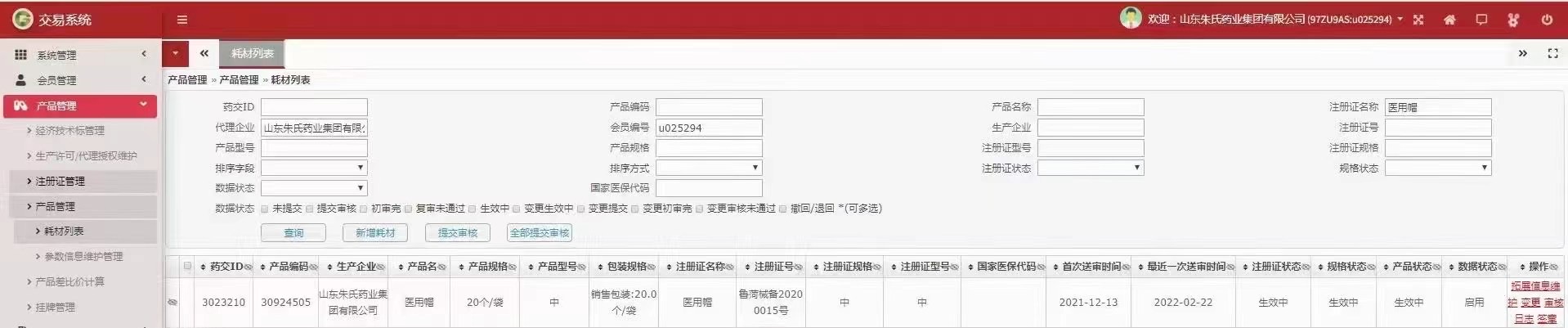Open the 排序字段 dropdown
The width and height of the screenshot is (1568, 328).
(314, 168)
